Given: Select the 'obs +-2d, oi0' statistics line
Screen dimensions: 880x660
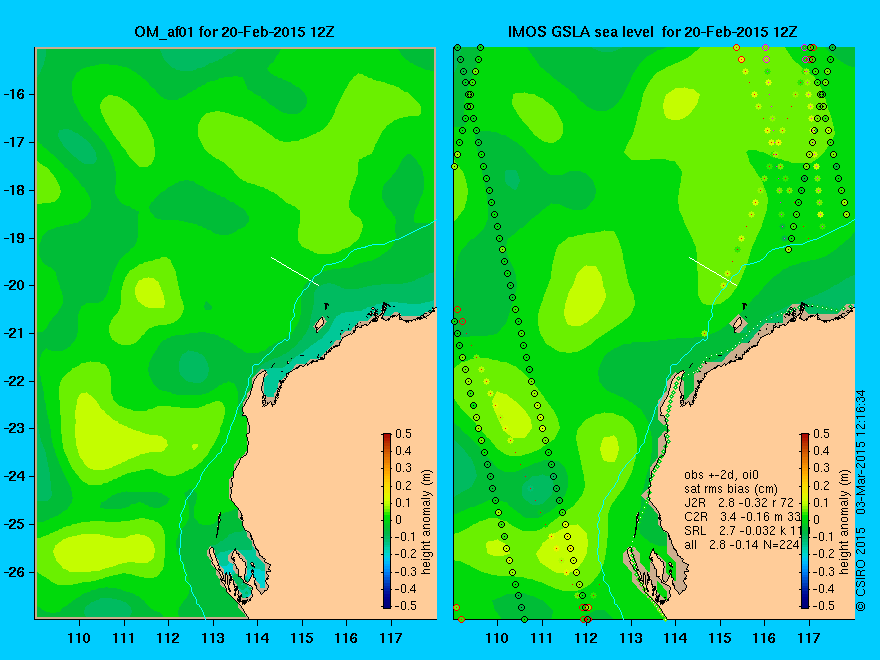Looking at the screenshot, I should 721,475.
